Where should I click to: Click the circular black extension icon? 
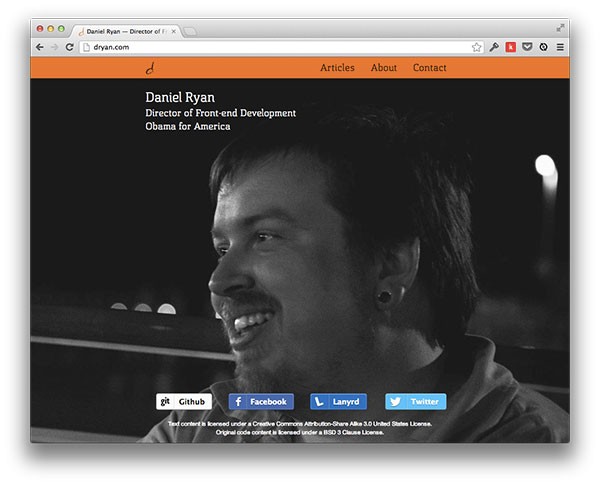point(543,47)
